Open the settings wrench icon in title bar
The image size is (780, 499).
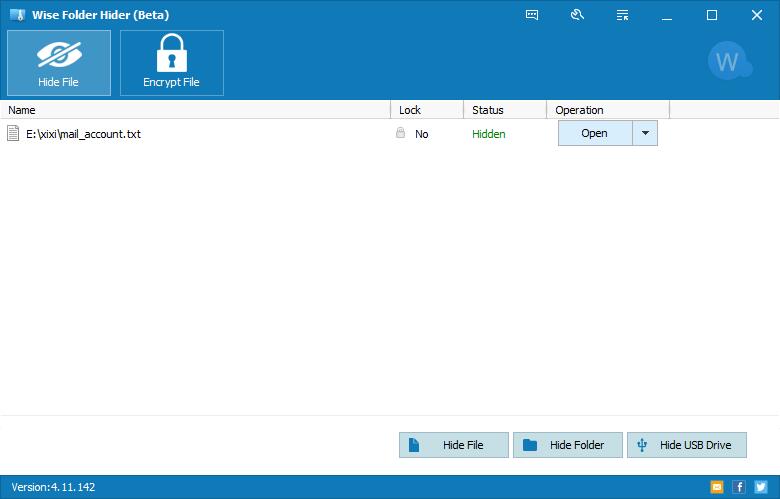click(577, 15)
